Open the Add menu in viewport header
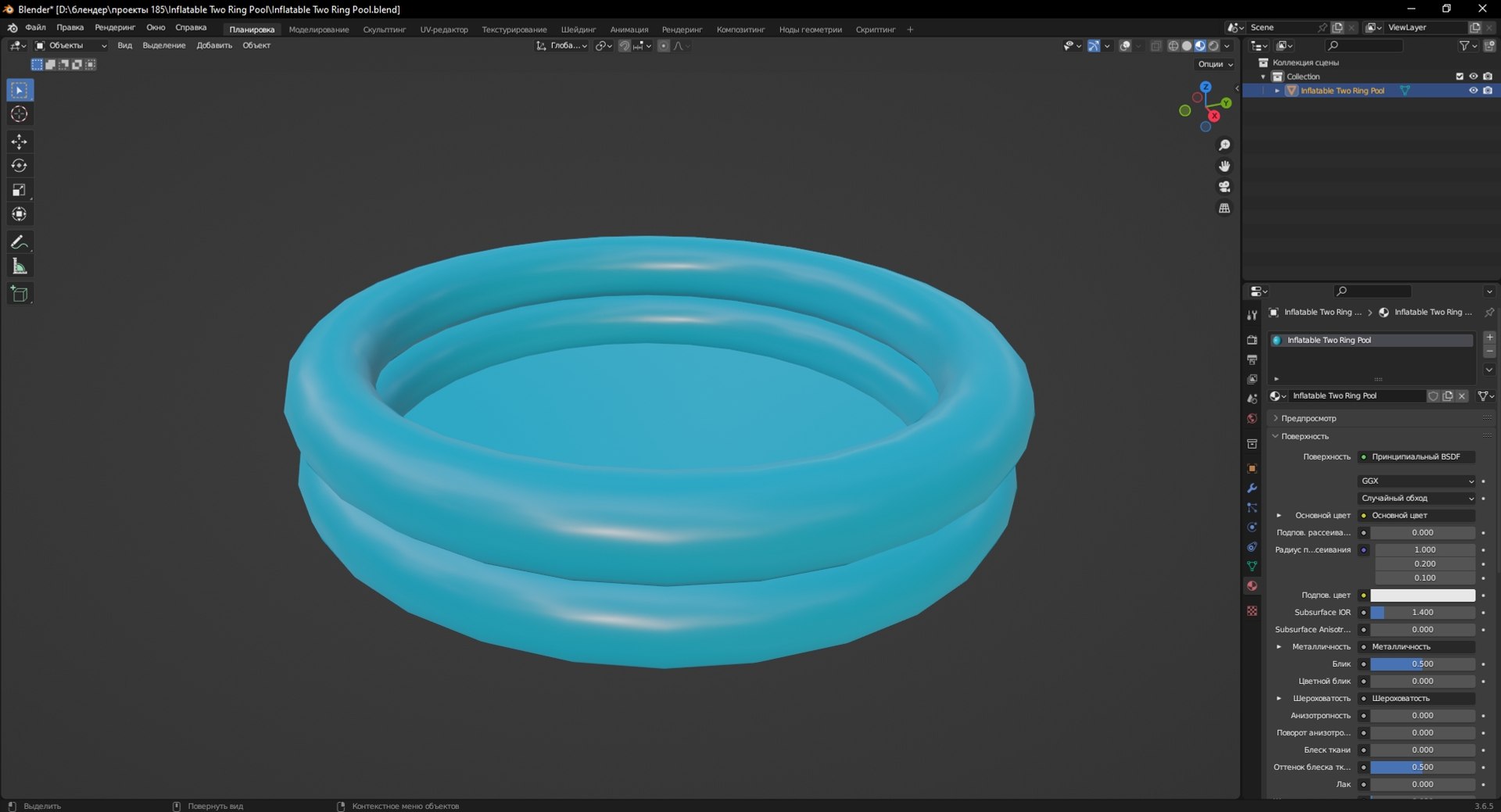This screenshot has height=812, width=1501. click(214, 45)
